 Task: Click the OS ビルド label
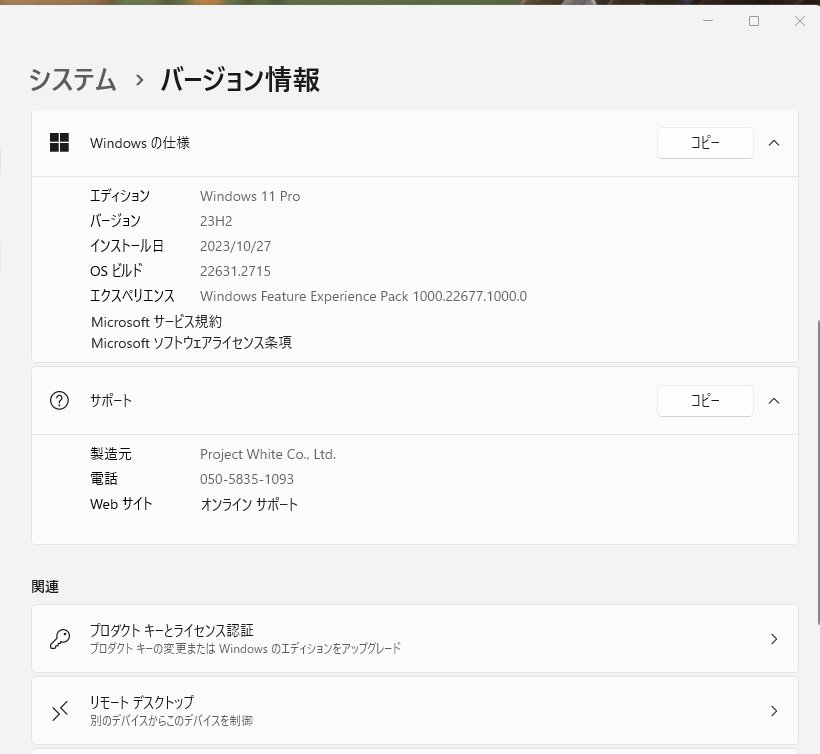(x=116, y=271)
